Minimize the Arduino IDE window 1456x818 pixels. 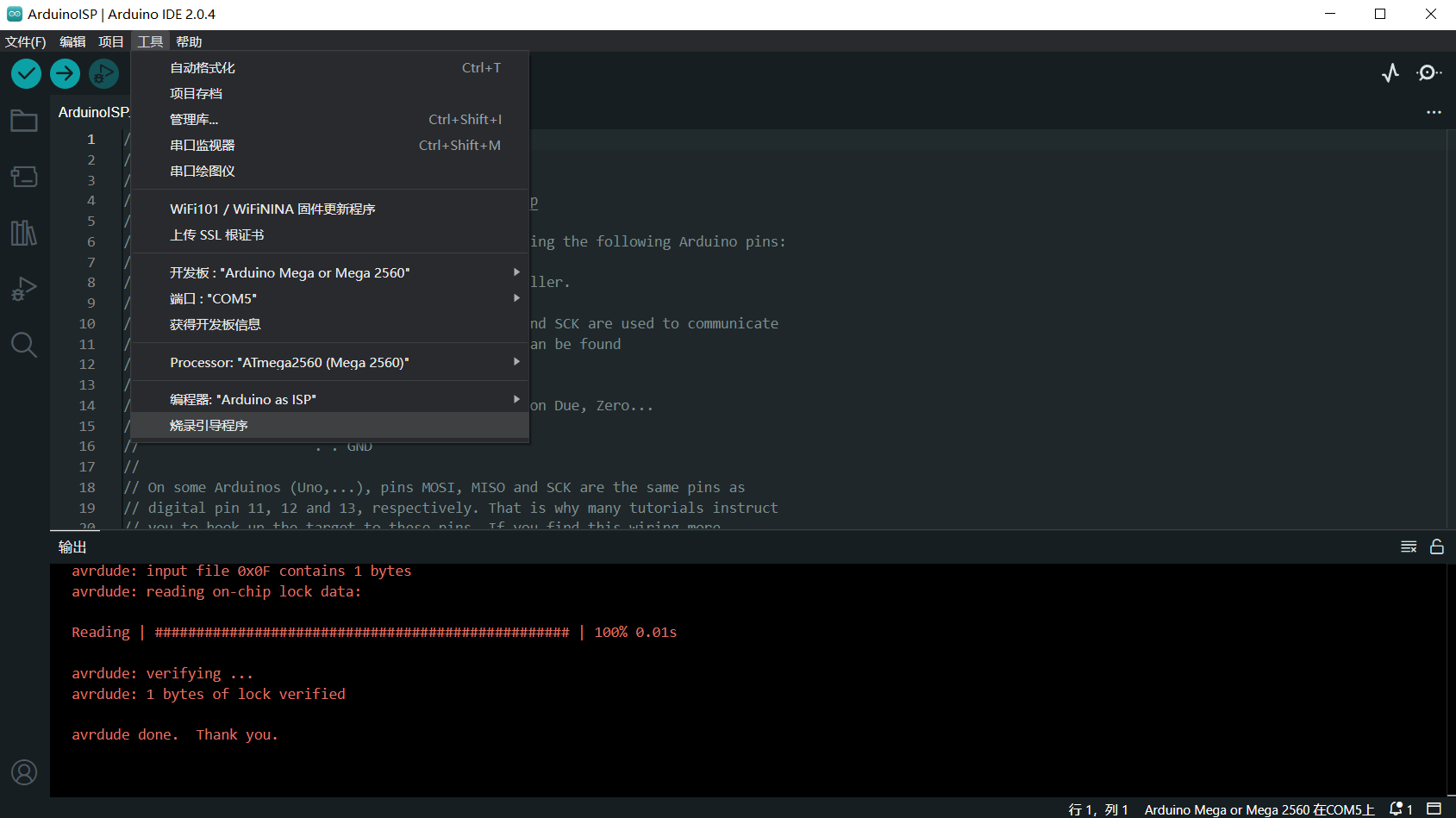pyautogui.click(x=1330, y=14)
